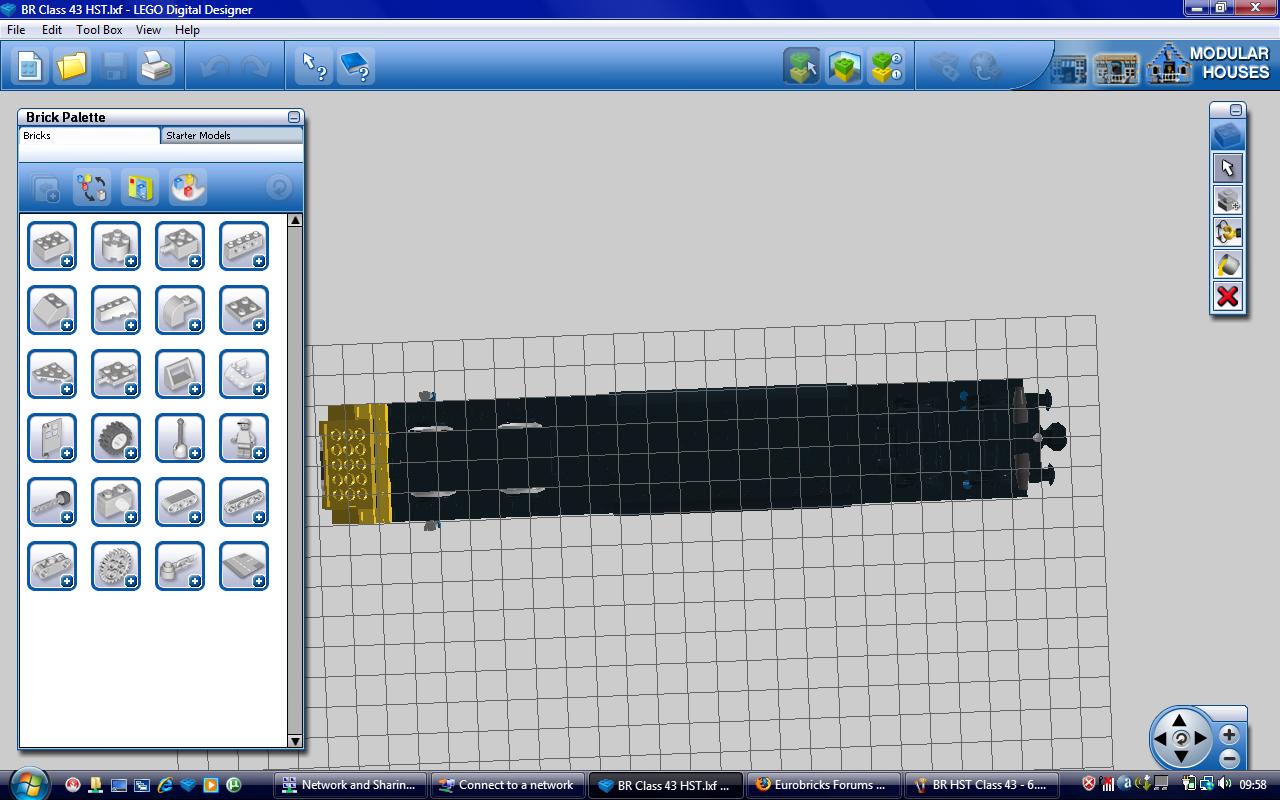
Task: Switch to the Bricks tab
Action: click(x=89, y=136)
